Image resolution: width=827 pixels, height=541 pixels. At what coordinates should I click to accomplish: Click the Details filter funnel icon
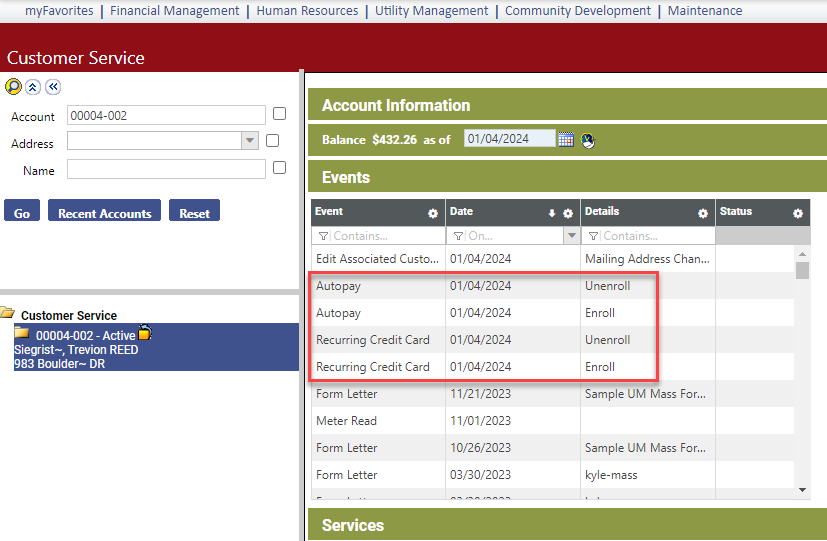pyautogui.click(x=593, y=236)
